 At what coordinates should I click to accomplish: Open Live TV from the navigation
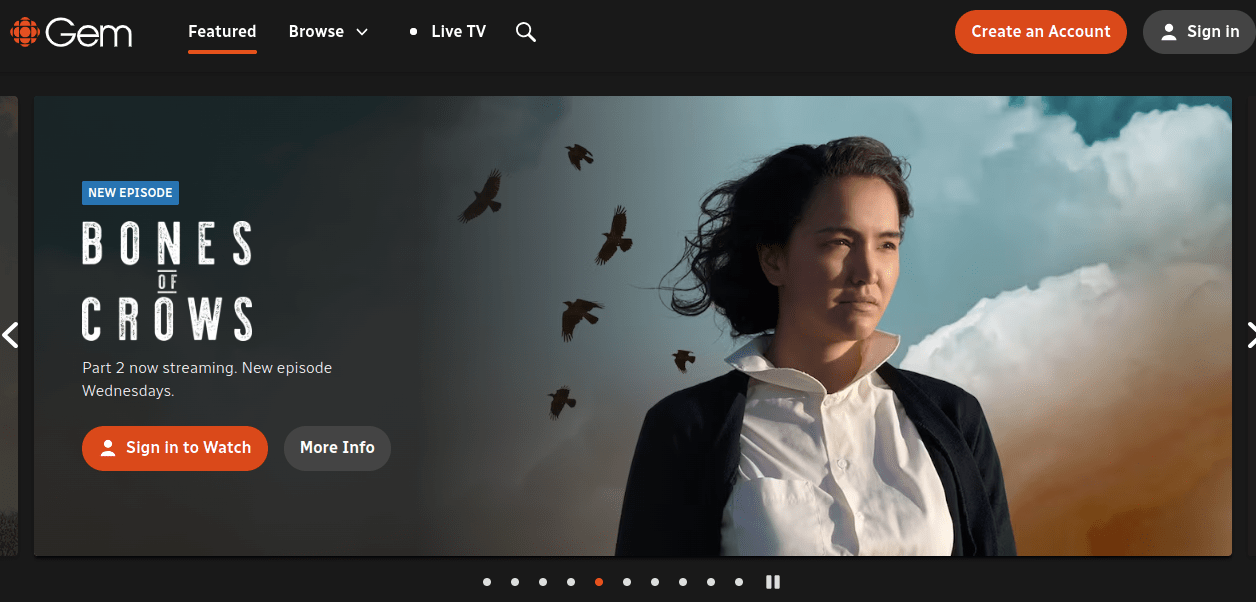click(447, 32)
